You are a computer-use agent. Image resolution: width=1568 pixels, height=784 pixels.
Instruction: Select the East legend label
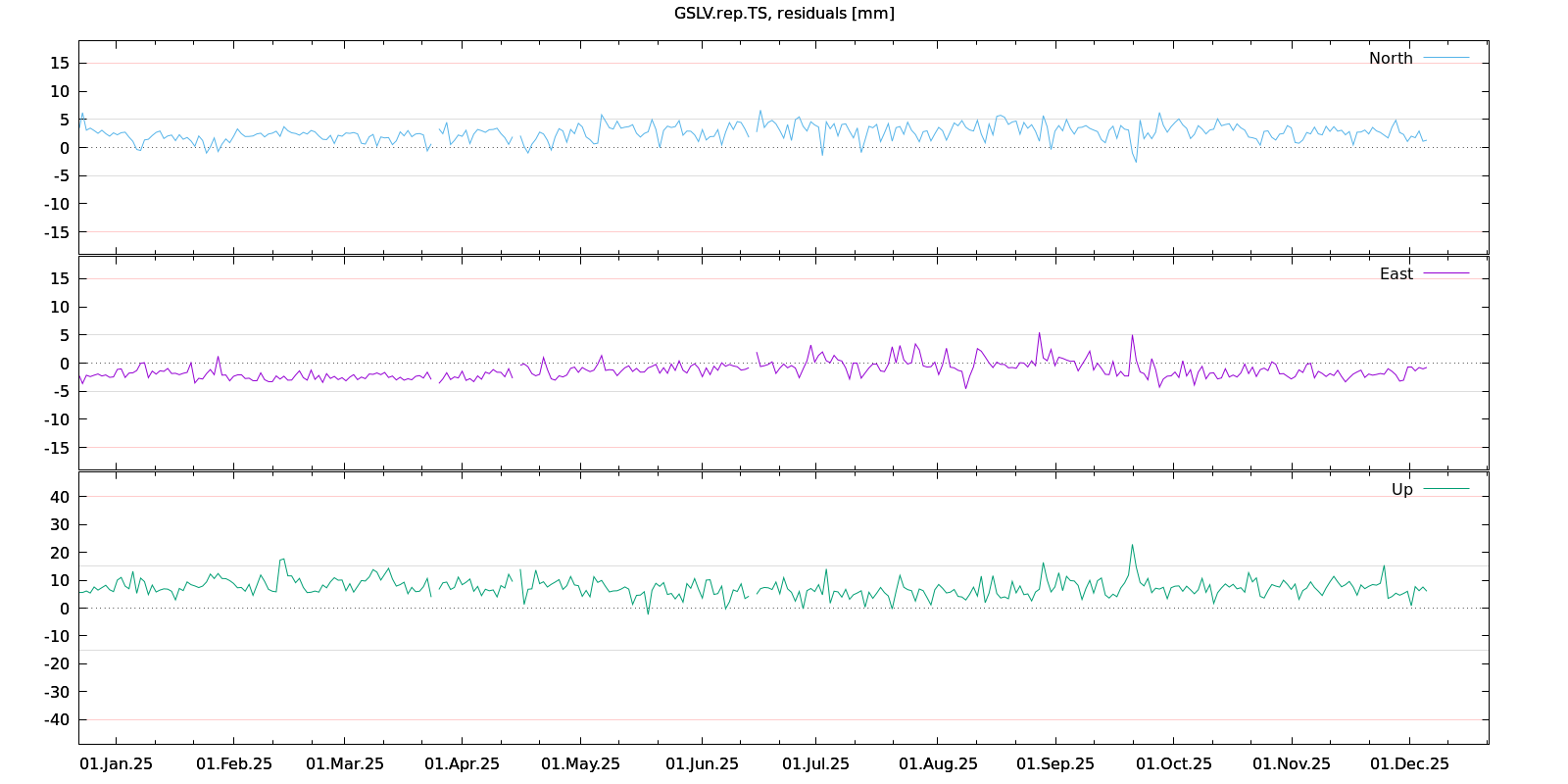pyautogui.click(x=1396, y=274)
